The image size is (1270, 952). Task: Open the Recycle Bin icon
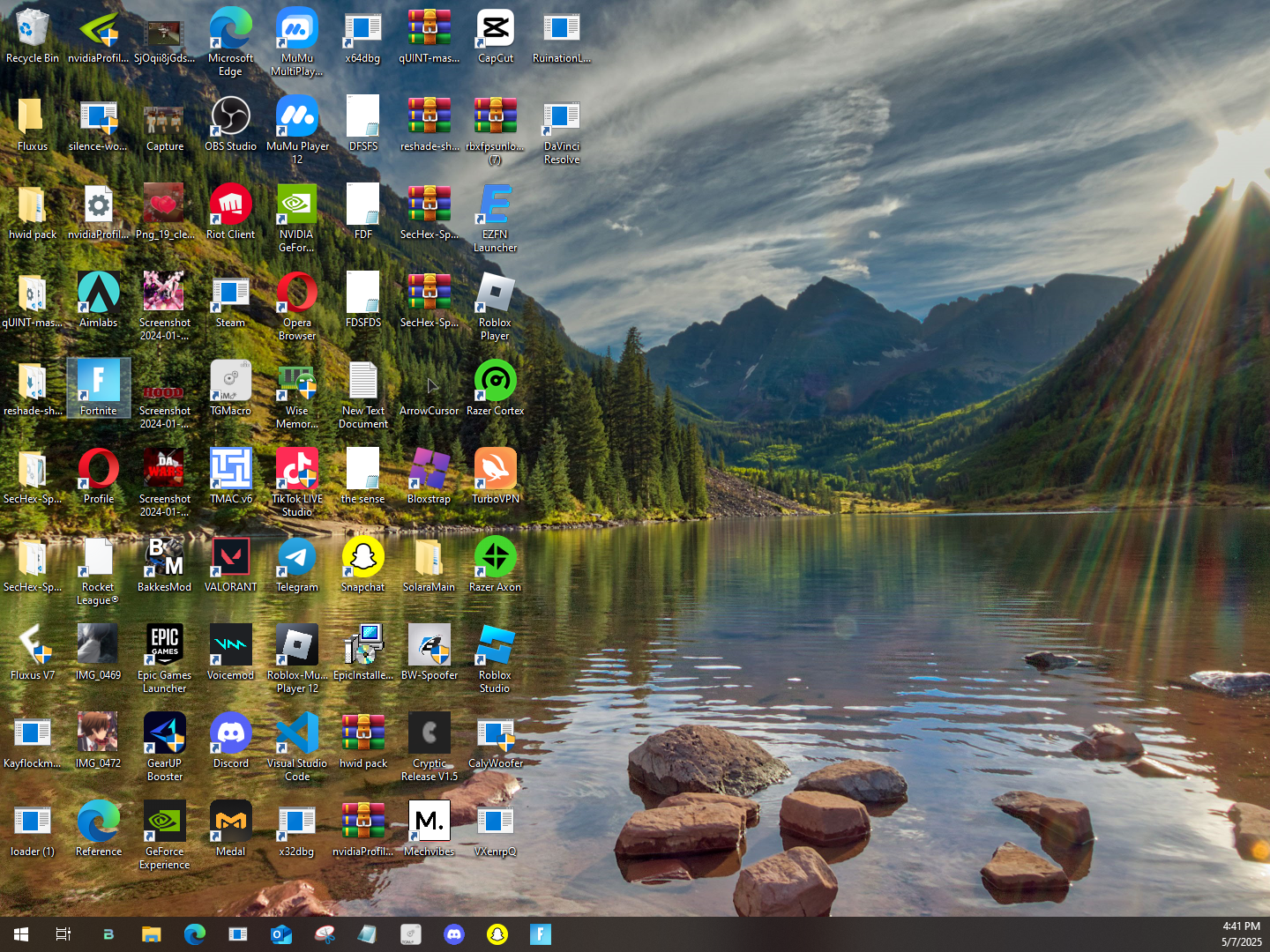point(33,37)
